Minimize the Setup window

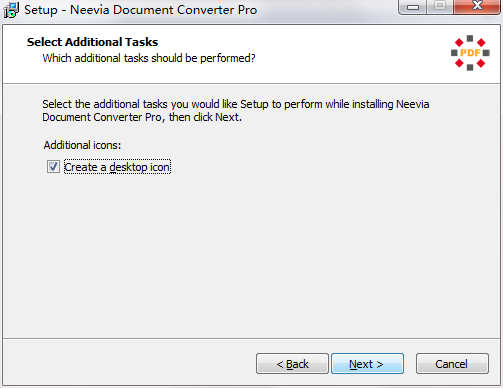pyautogui.click(x=413, y=7)
